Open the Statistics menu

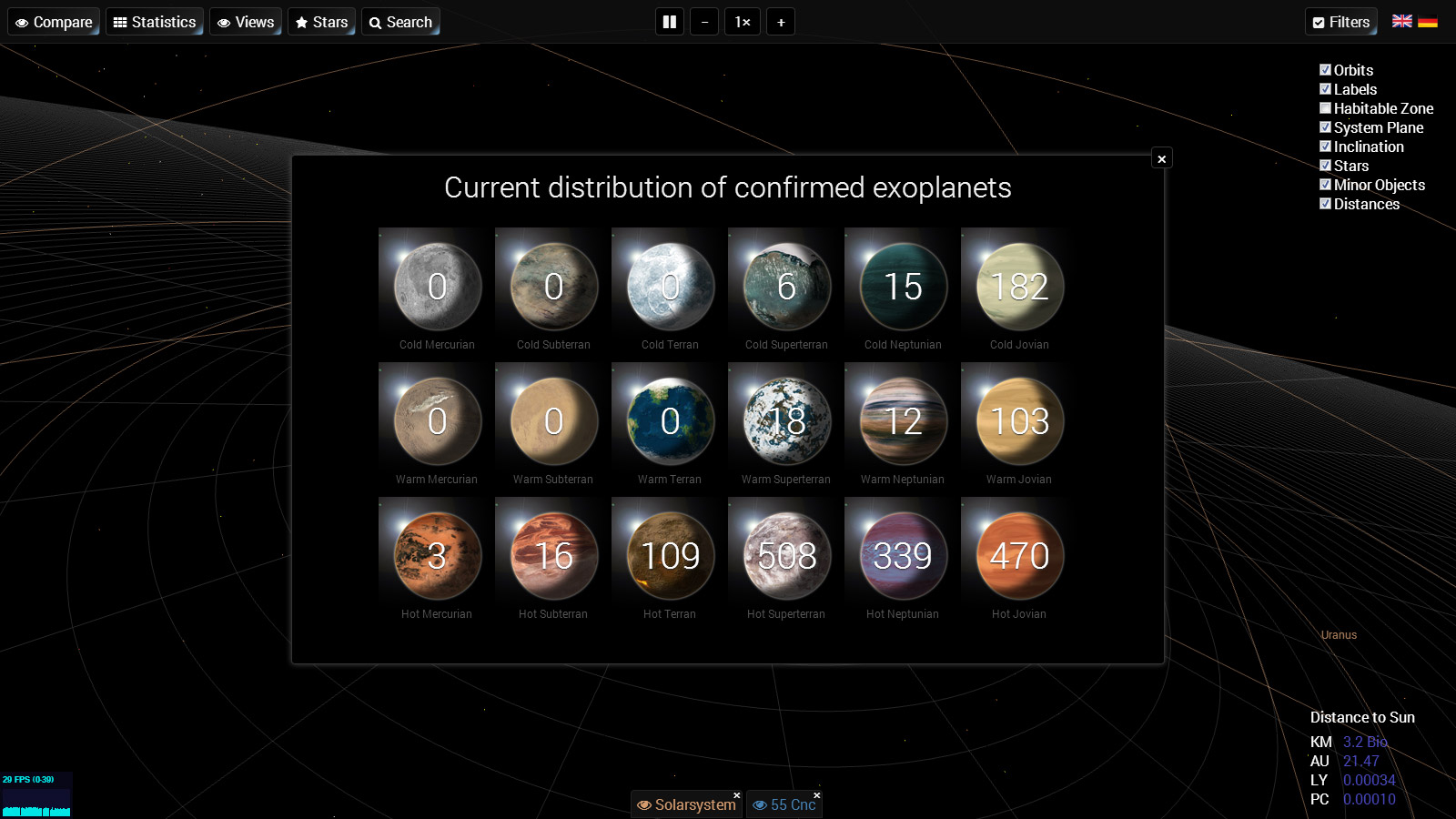[x=155, y=22]
